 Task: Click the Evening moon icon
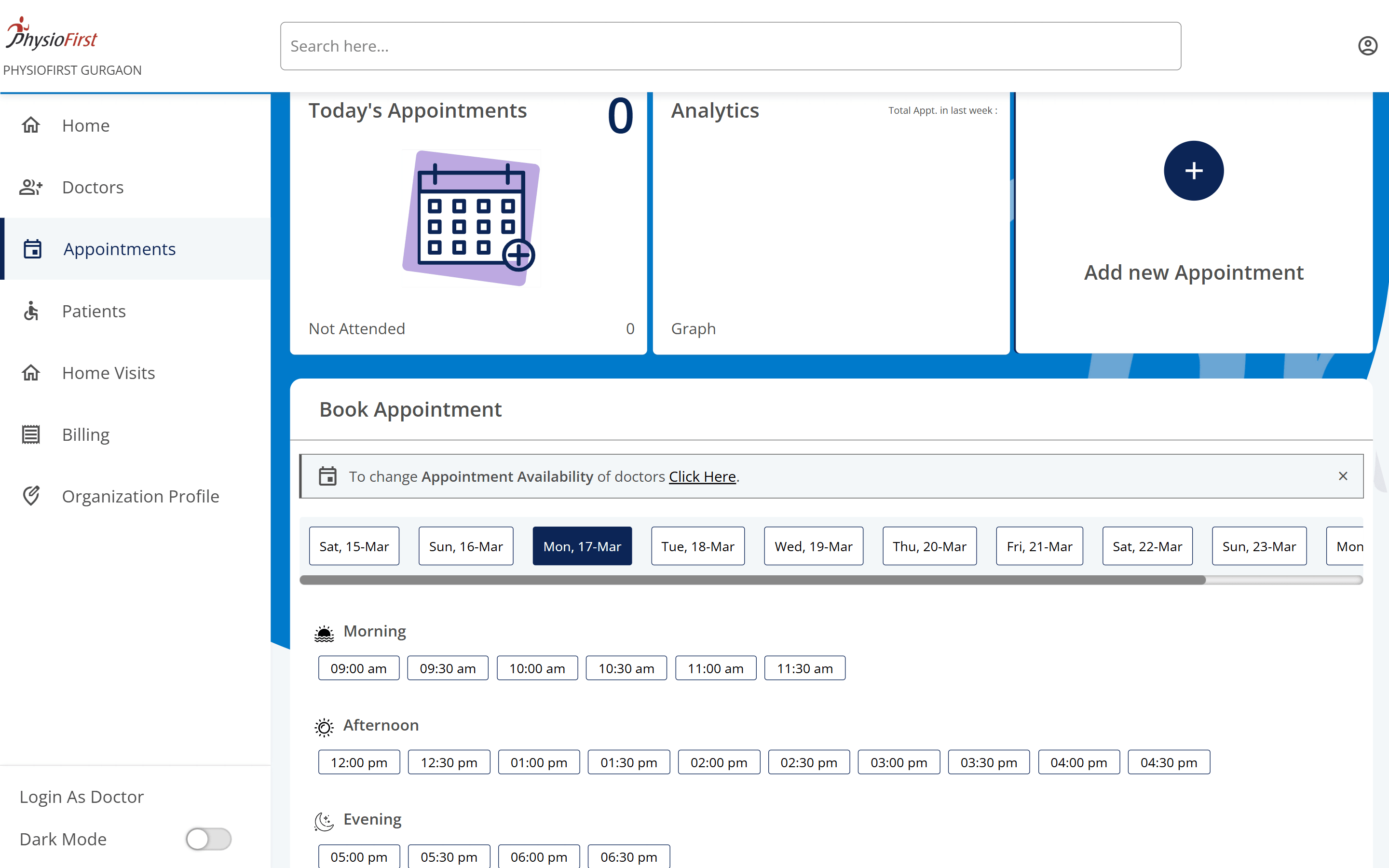(324, 822)
